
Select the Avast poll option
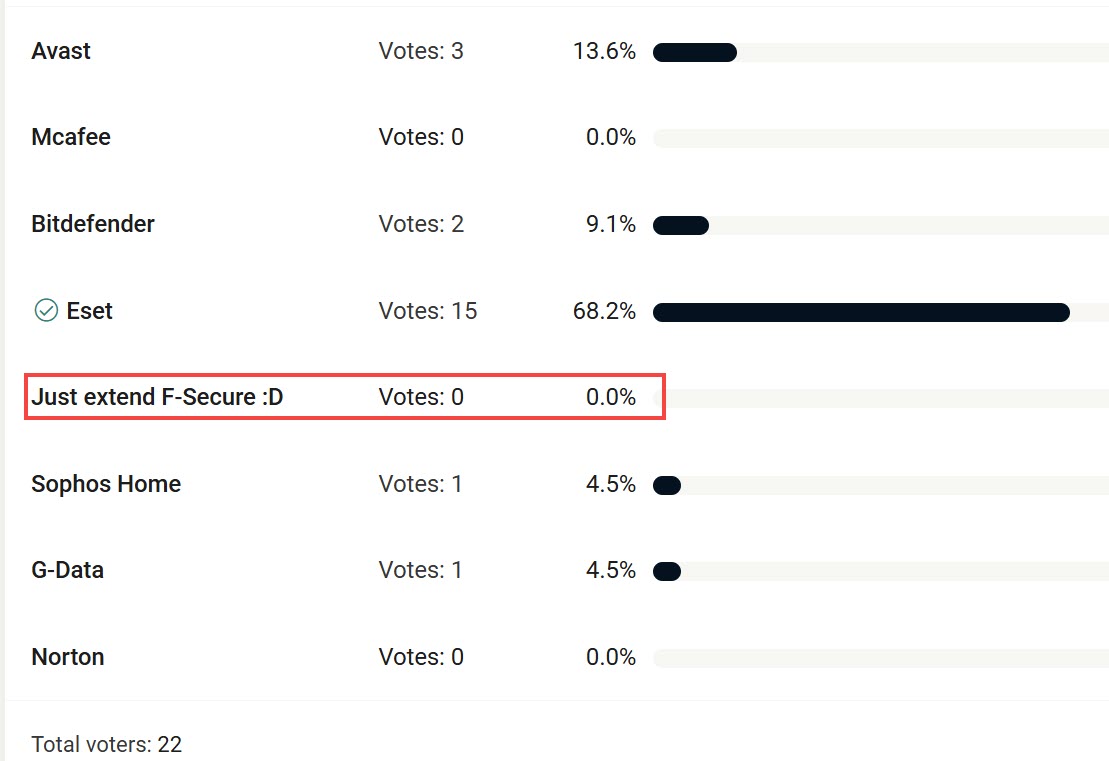coord(61,51)
